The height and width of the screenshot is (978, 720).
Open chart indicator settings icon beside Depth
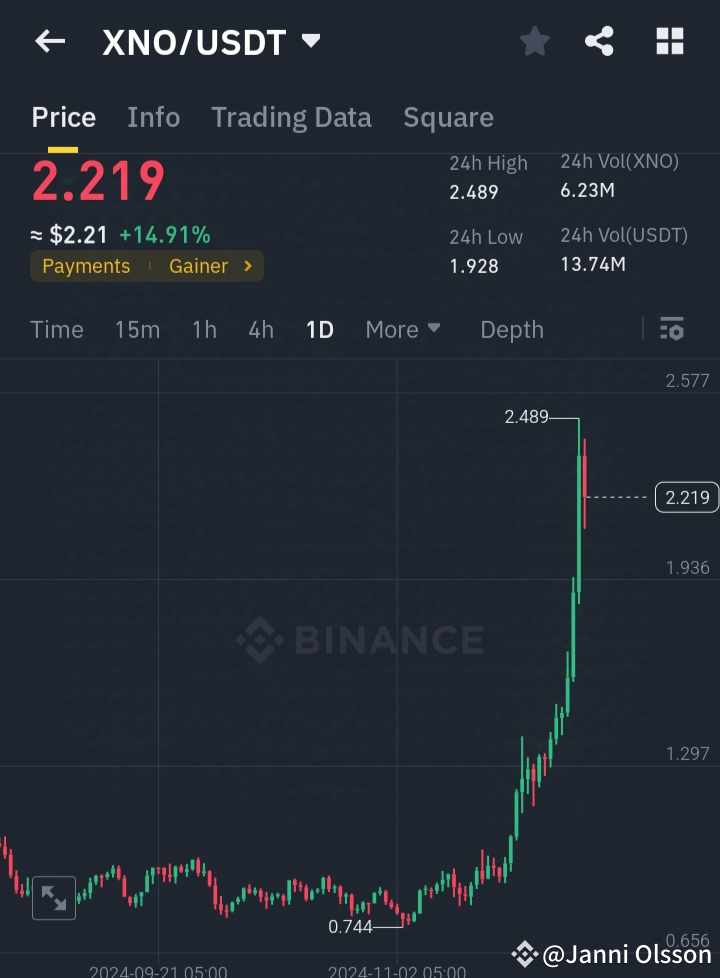point(671,329)
